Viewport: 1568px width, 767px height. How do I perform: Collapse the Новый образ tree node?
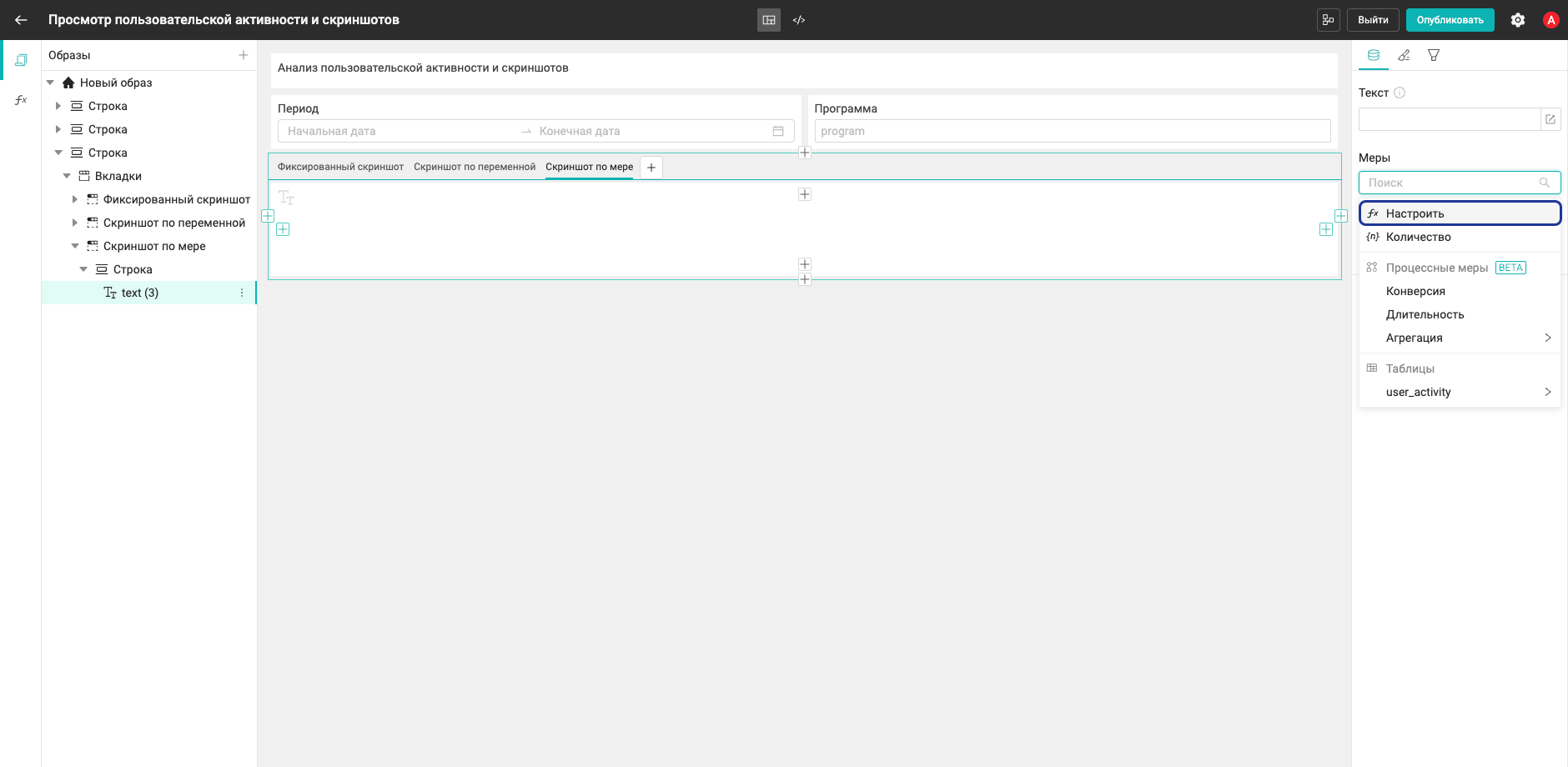(x=51, y=83)
